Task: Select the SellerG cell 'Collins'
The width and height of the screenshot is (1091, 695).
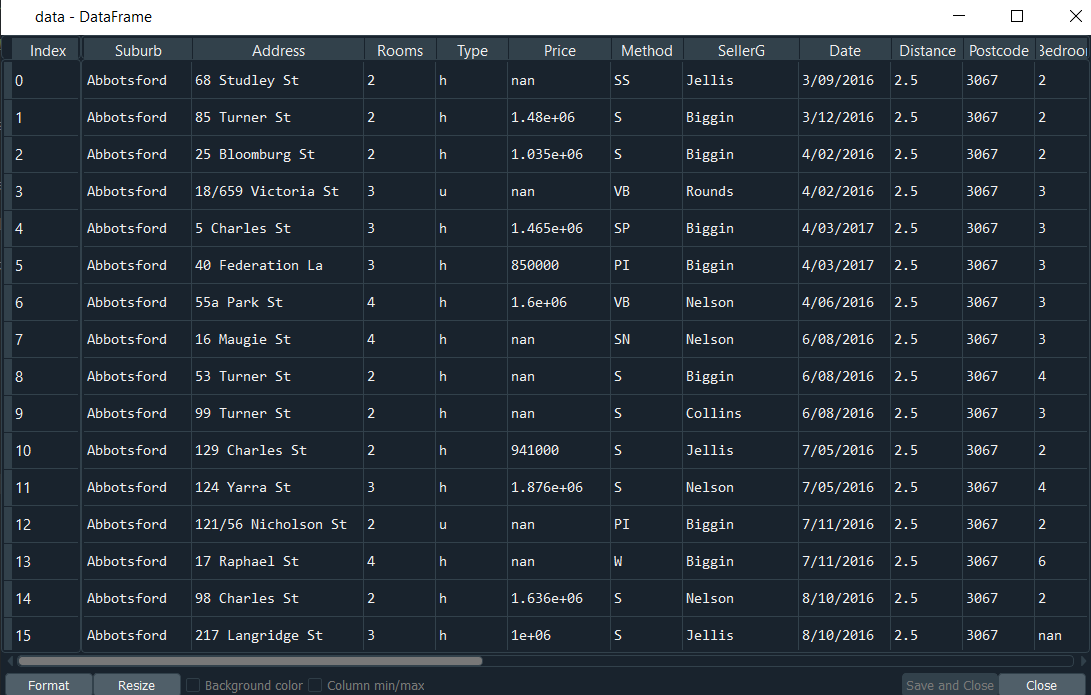Action: tap(740, 413)
